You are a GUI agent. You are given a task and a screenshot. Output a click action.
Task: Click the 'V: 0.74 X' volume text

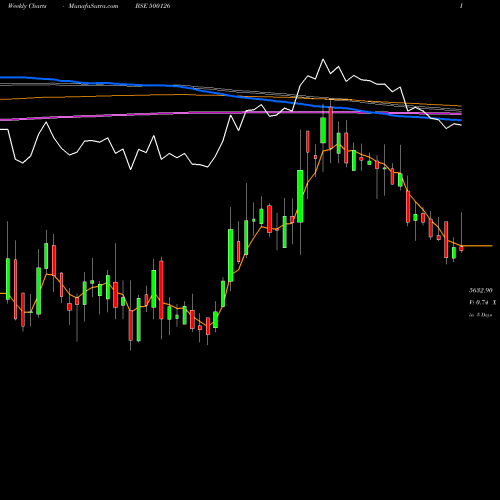point(482,303)
